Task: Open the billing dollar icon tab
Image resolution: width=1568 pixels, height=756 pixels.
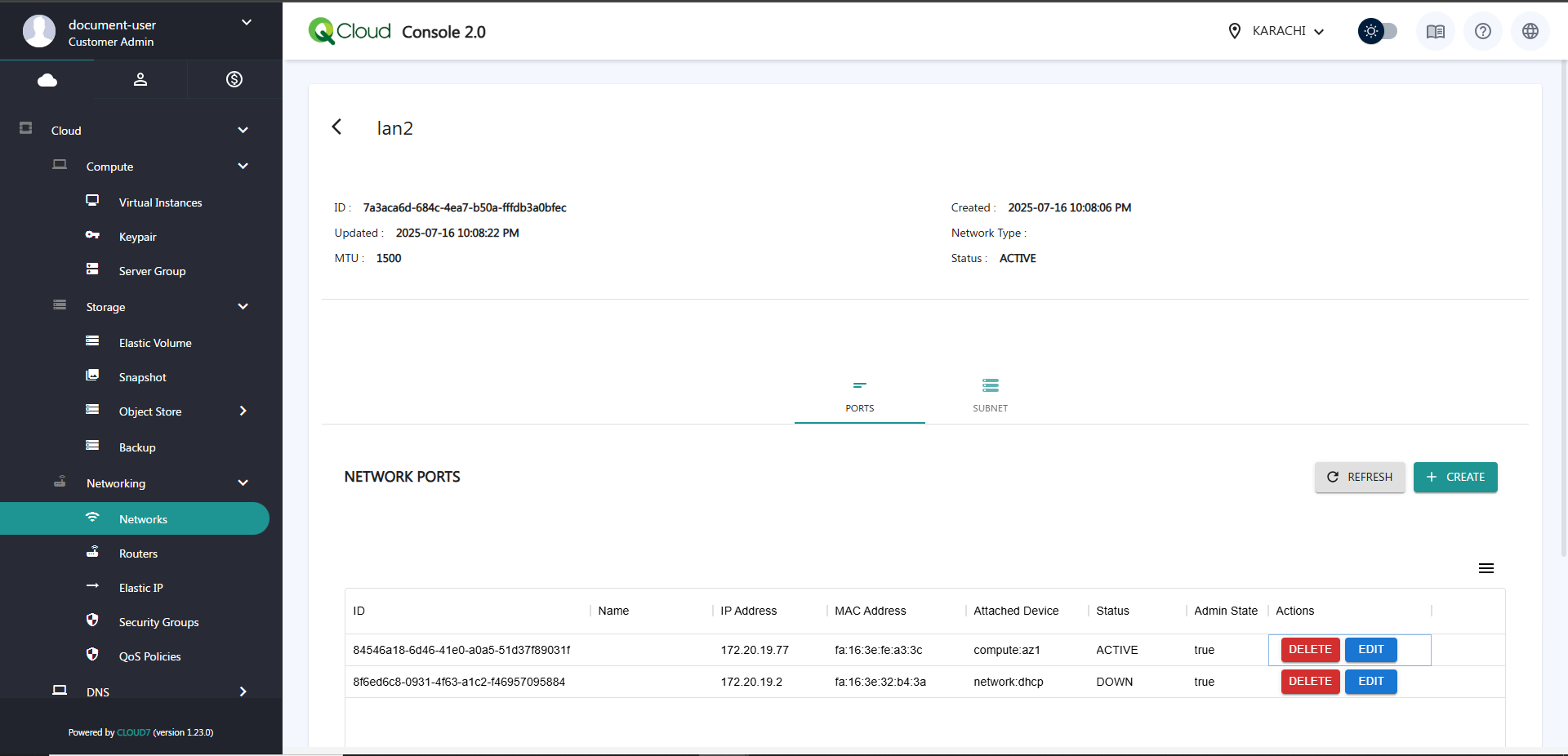Action: point(234,79)
